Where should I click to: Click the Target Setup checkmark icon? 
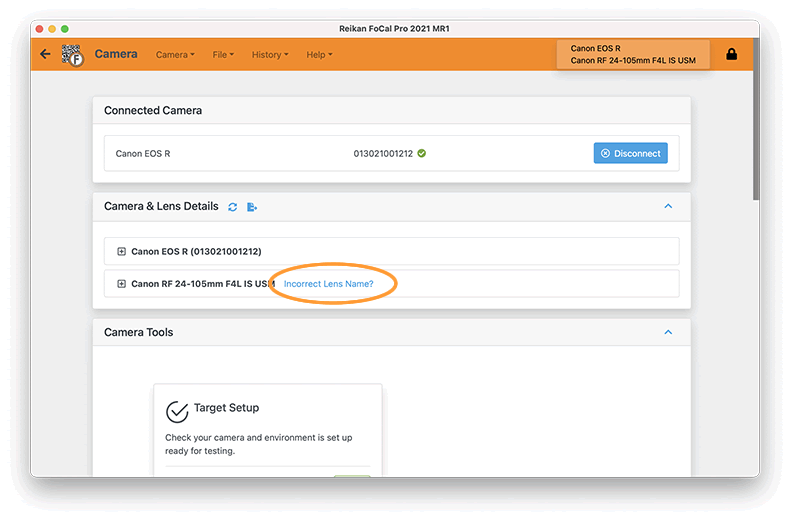click(177, 412)
